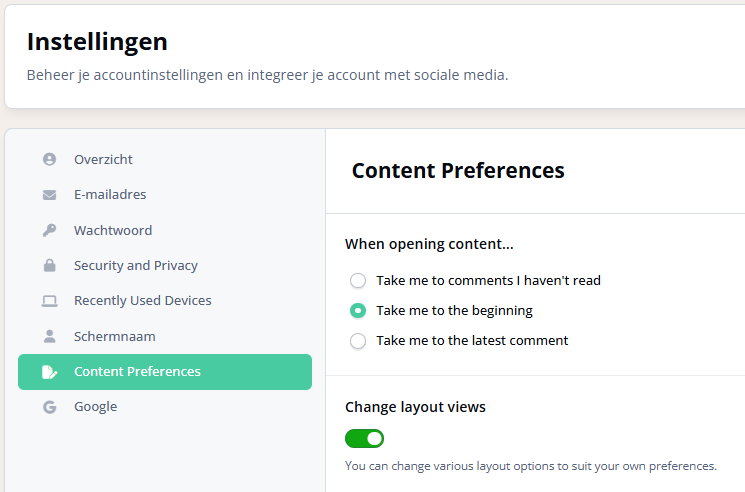This screenshot has height=492, width=745.
Task: Click the Overzicht user circle icon
Action: click(49, 160)
